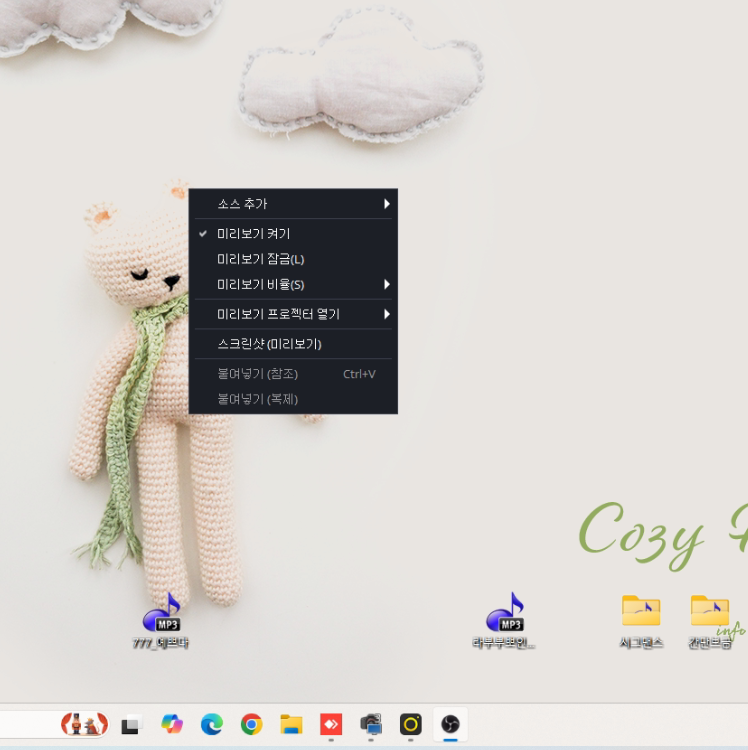
Task: Toggle the checked 미리보기 켜기 option off
Action: pyautogui.click(x=254, y=234)
